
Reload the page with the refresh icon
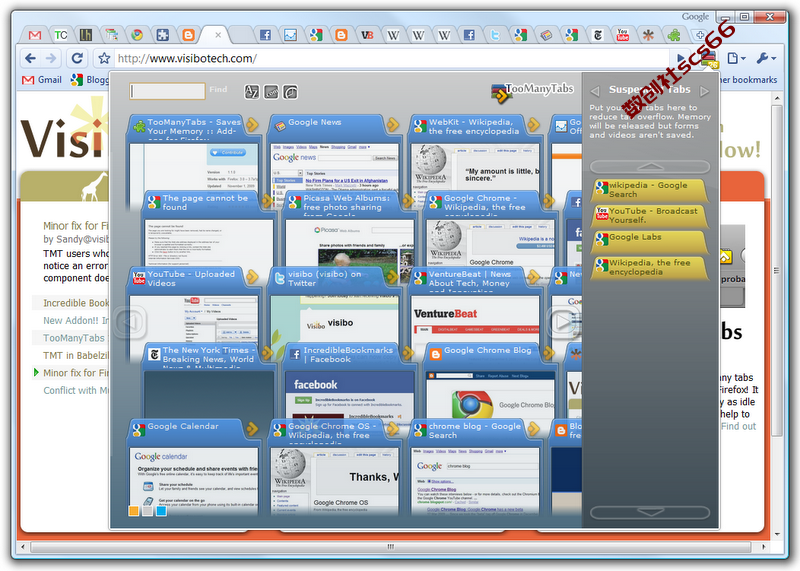(x=77, y=58)
